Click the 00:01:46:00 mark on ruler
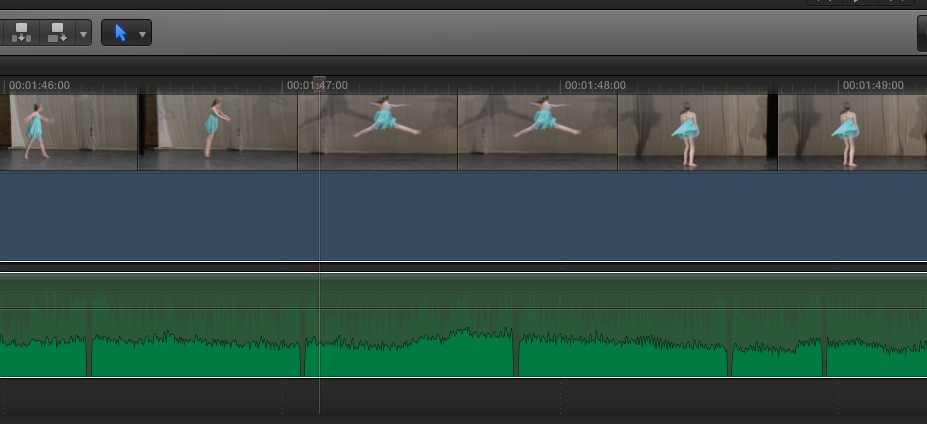Image resolution: width=927 pixels, height=424 pixels. coord(39,86)
